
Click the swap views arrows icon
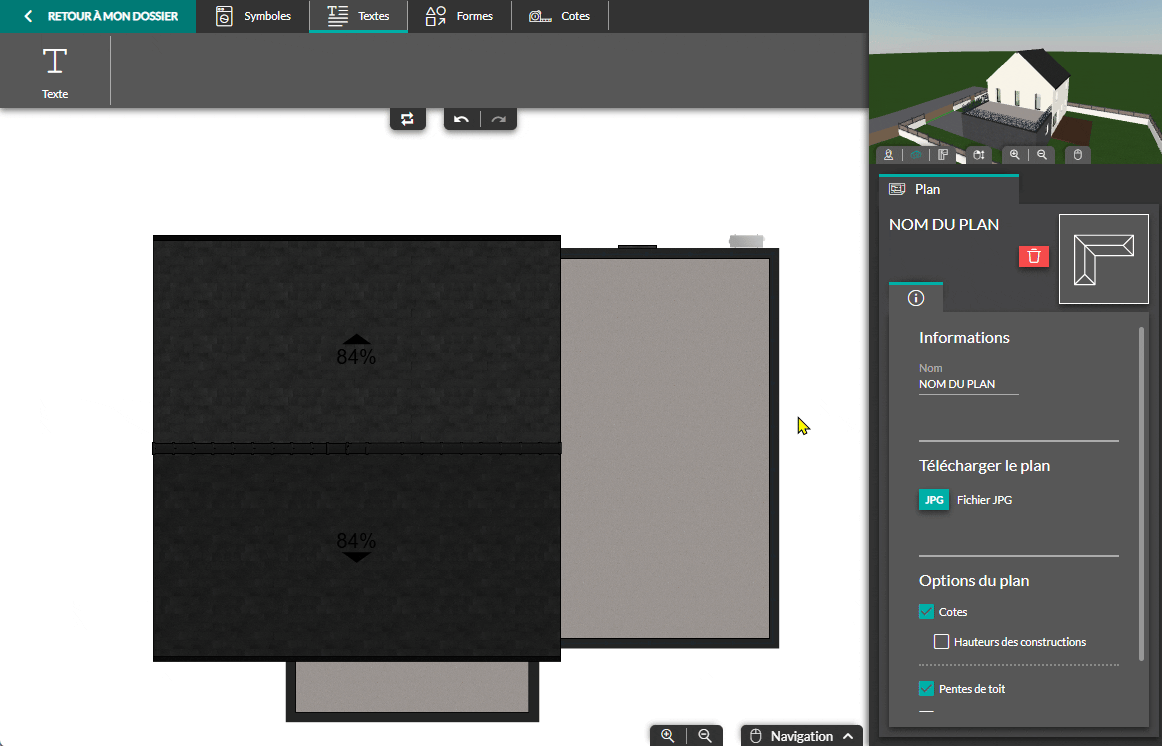[407, 119]
